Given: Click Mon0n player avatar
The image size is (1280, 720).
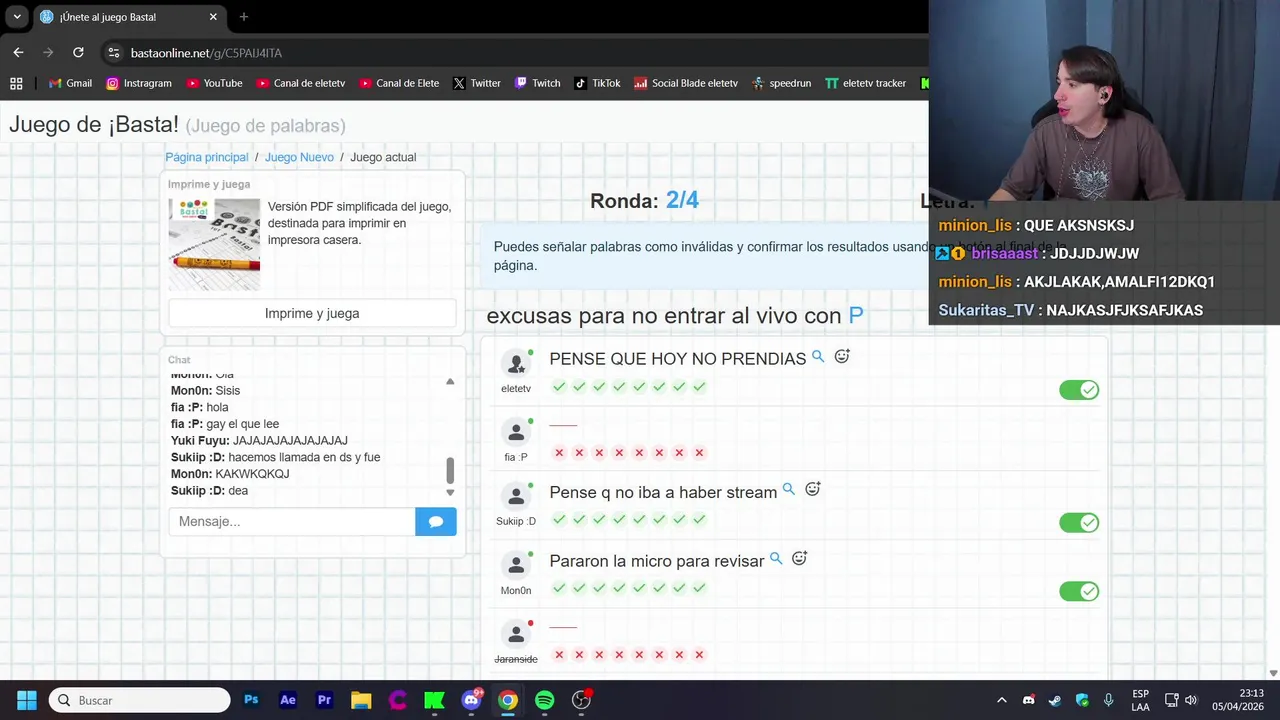Looking at the screenshot, I should pos(516,567).
